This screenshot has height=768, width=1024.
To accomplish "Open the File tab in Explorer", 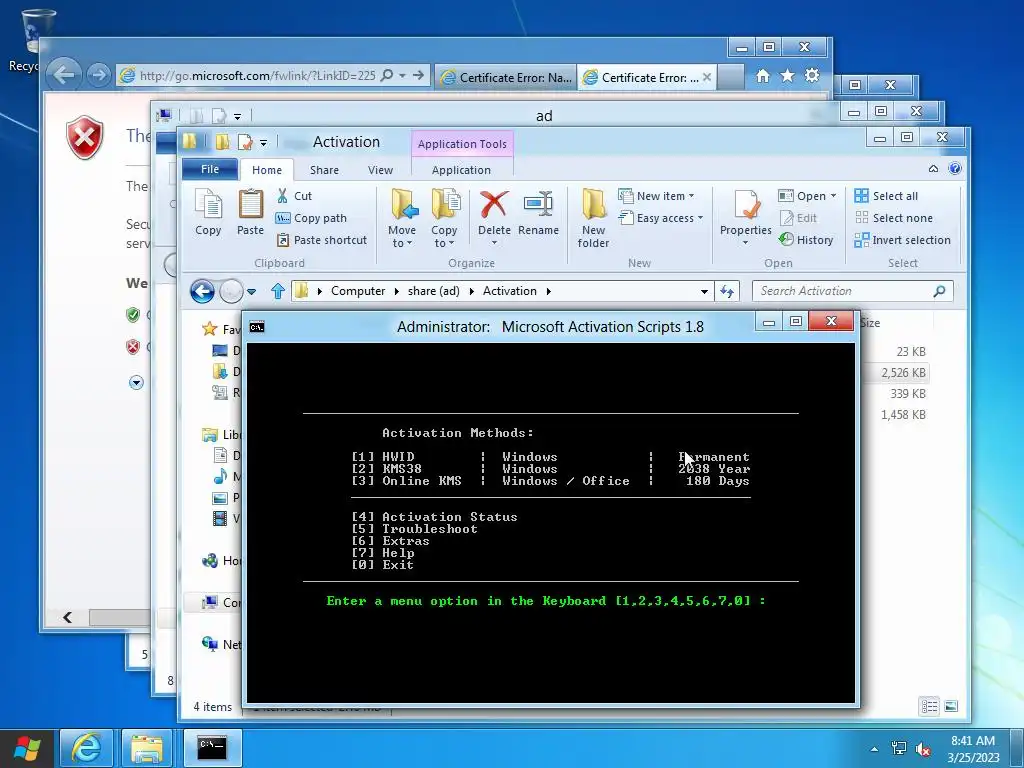I will (x=210, y=169).
